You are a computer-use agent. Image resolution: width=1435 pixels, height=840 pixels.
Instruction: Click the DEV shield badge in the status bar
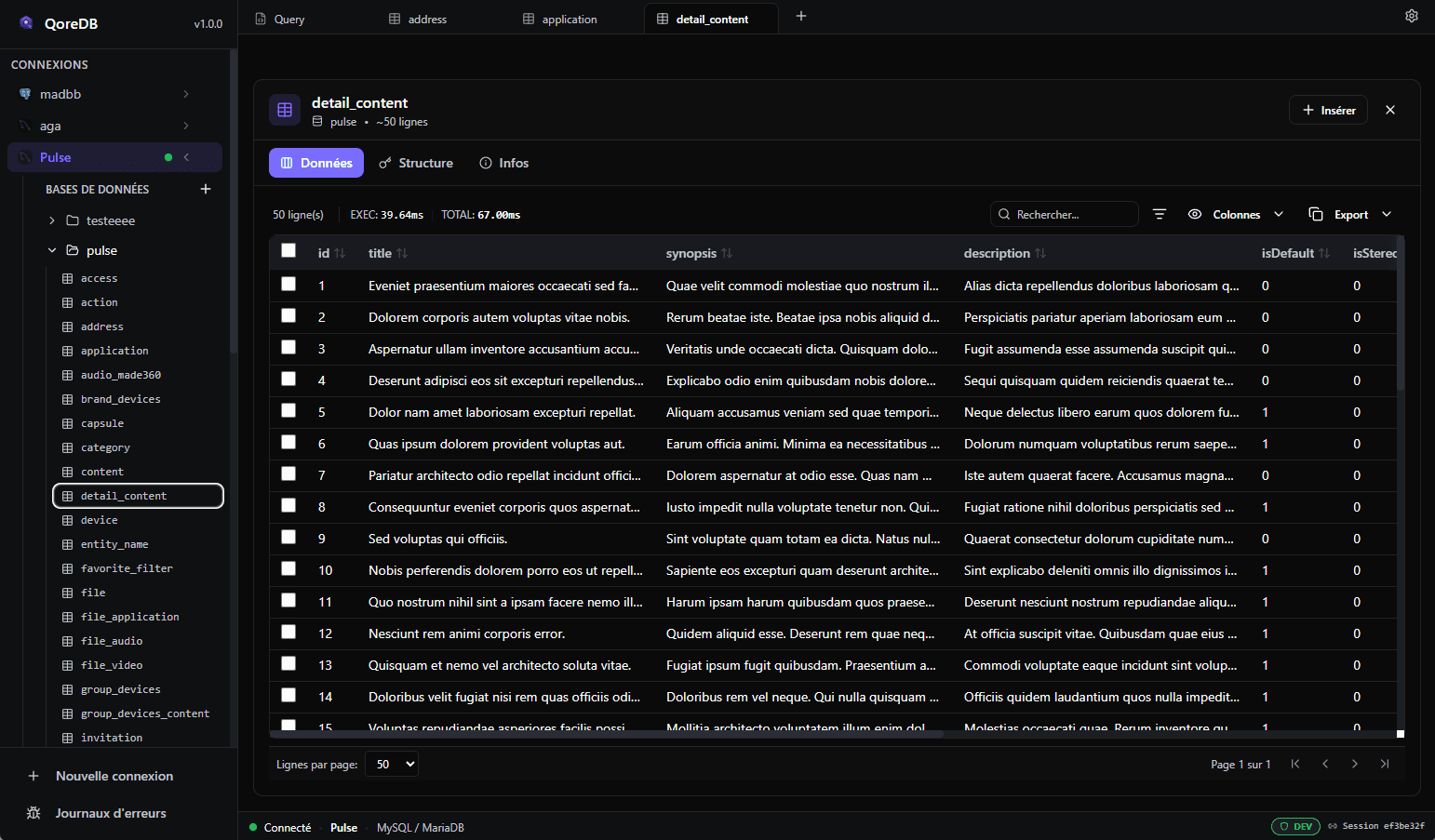(x=1295, y=826)
